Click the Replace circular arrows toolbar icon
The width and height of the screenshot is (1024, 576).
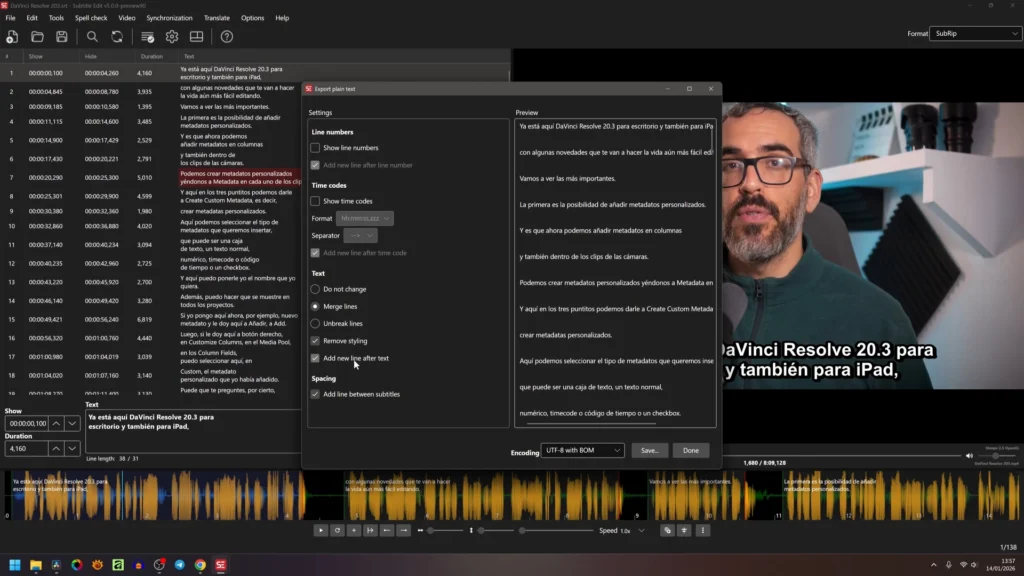coord(117,37)
